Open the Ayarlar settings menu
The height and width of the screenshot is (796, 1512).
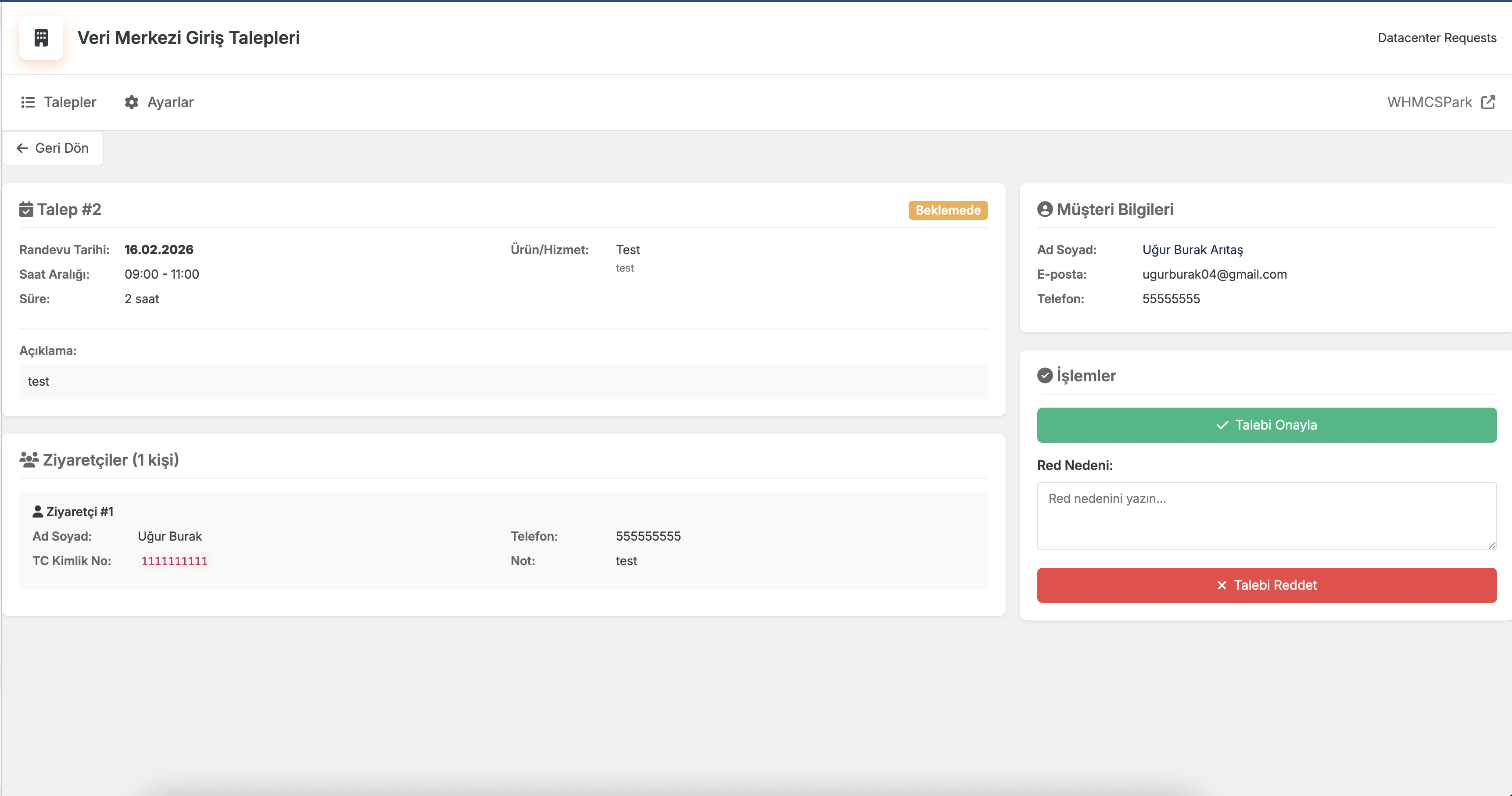click(159, 102)
